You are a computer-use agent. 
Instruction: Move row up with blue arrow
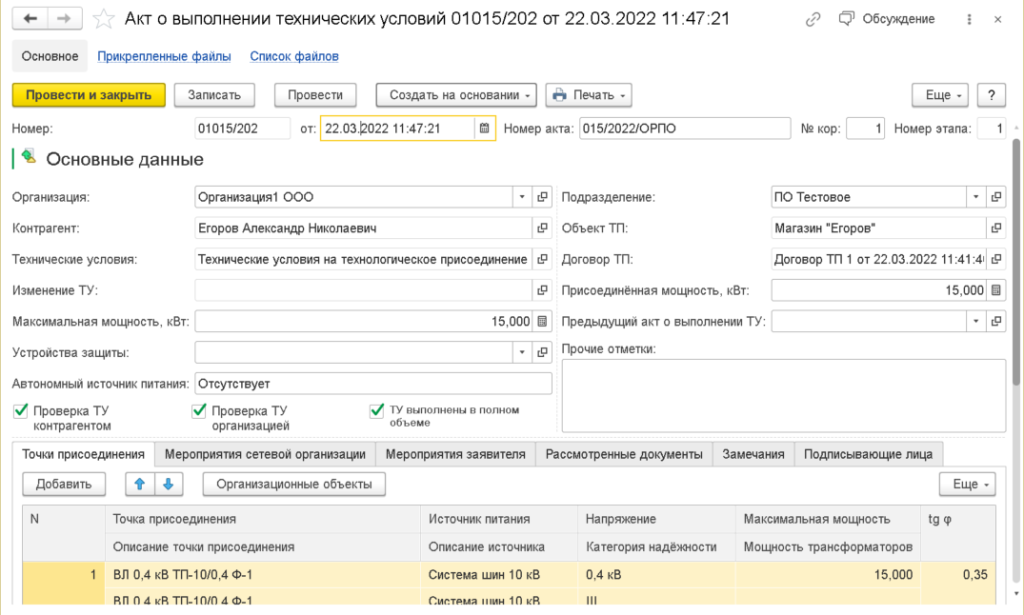pos(140,484)
